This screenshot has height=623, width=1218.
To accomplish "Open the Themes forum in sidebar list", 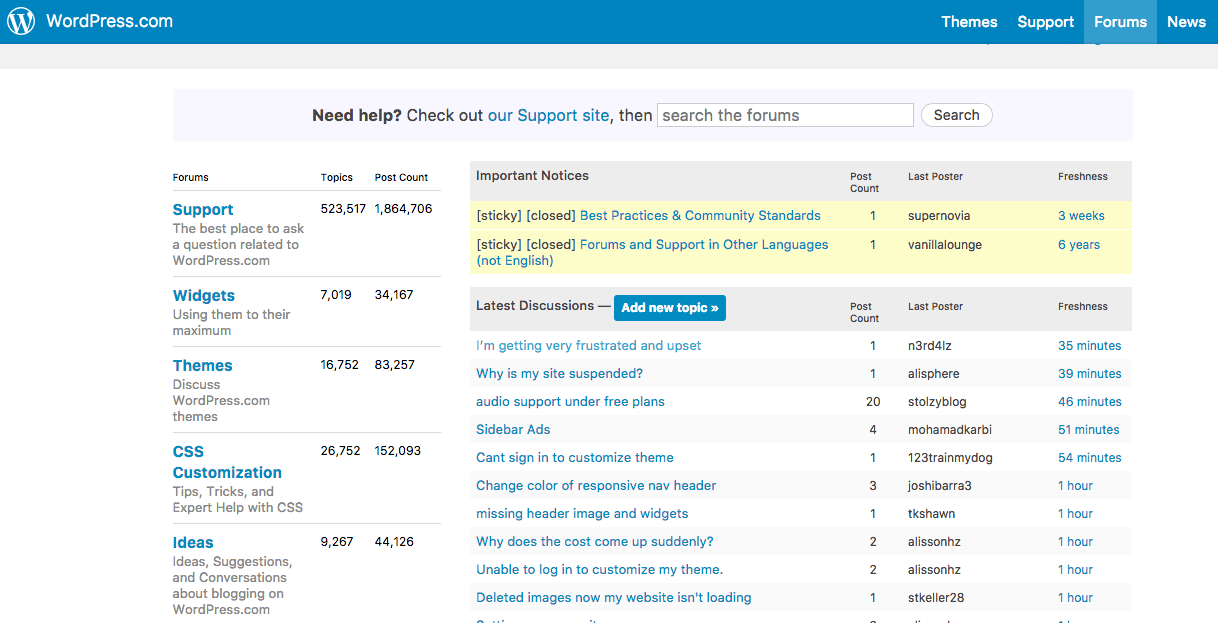I will 202,365.
